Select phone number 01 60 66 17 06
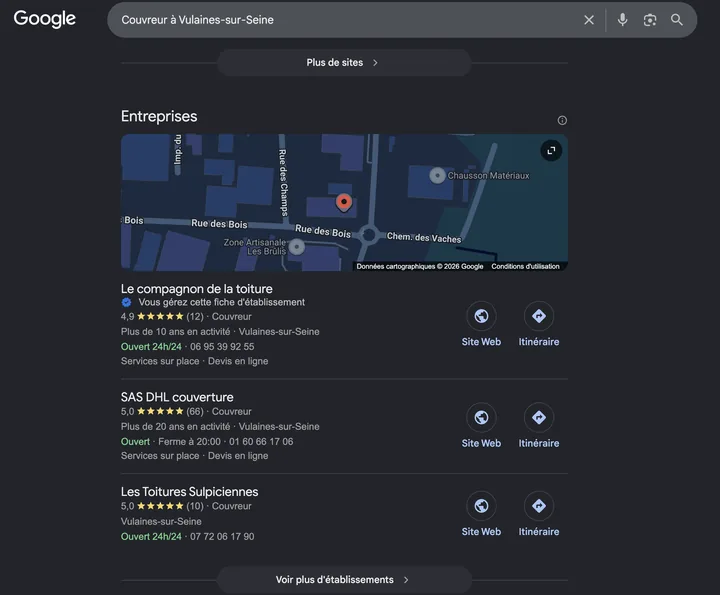This screenshot has height=595, width=720. [261, 442]
